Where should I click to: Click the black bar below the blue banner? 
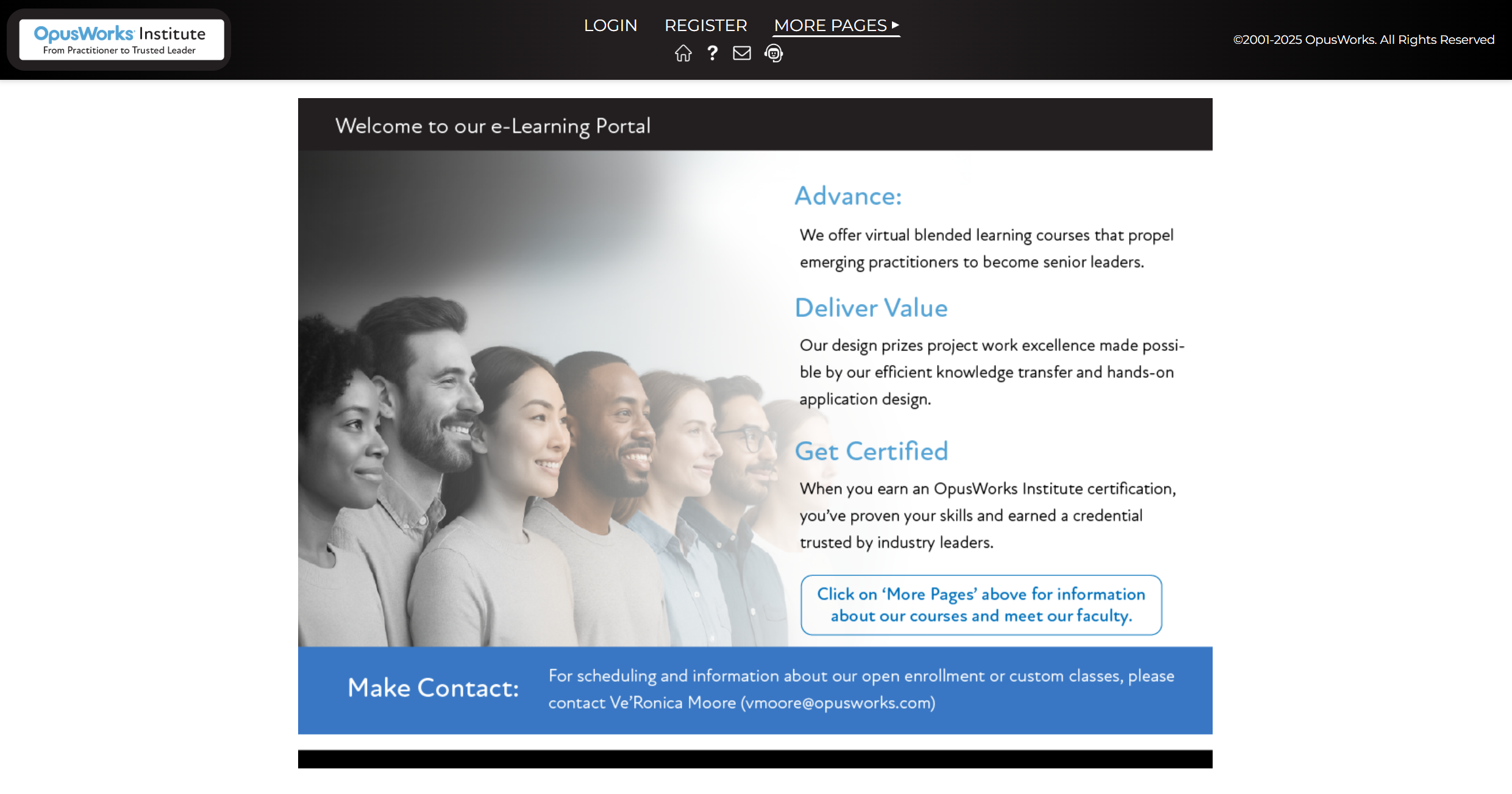click(x=755, y=759)
